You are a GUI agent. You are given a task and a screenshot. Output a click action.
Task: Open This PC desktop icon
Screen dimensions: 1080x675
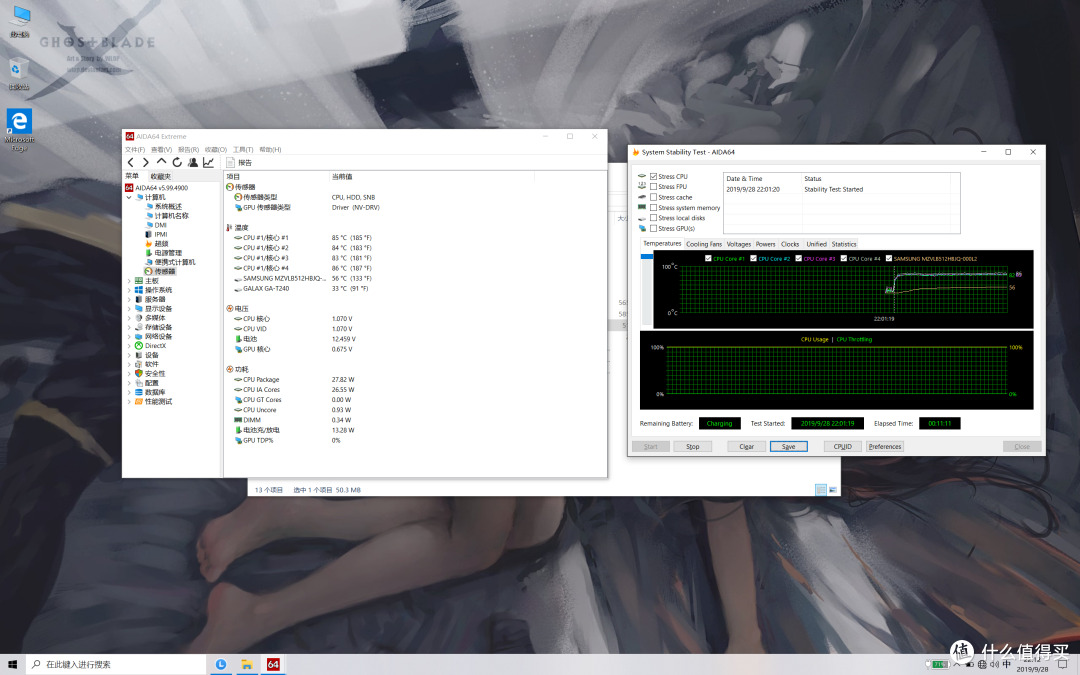(19, 21)
